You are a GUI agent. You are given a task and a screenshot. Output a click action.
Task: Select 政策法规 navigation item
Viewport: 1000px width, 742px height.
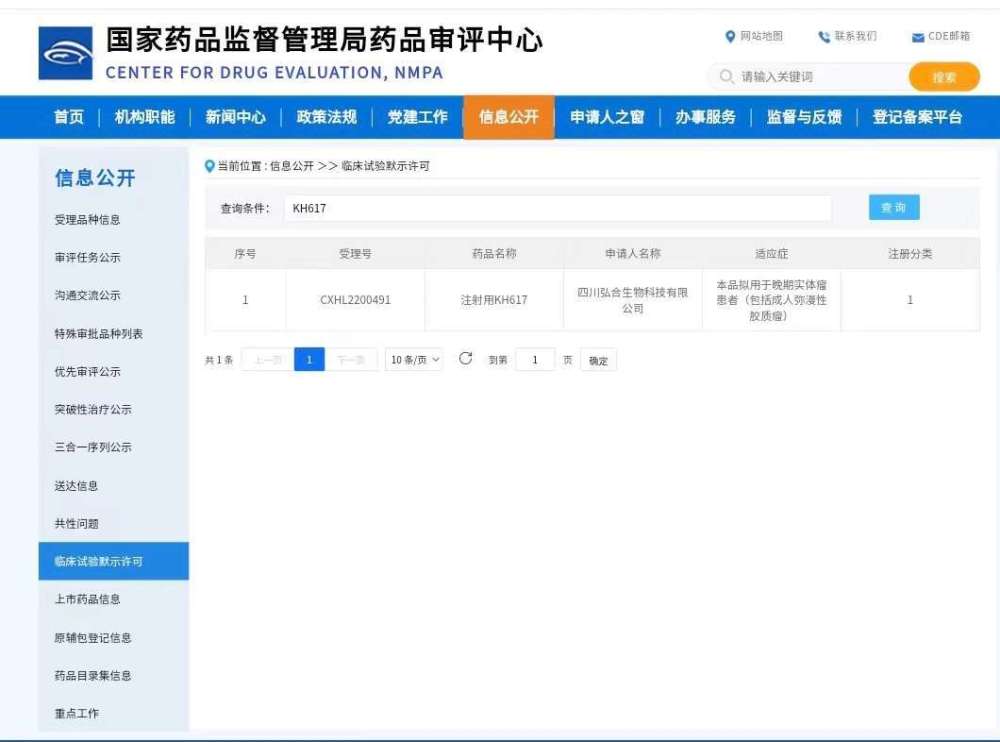coord(327,117)
